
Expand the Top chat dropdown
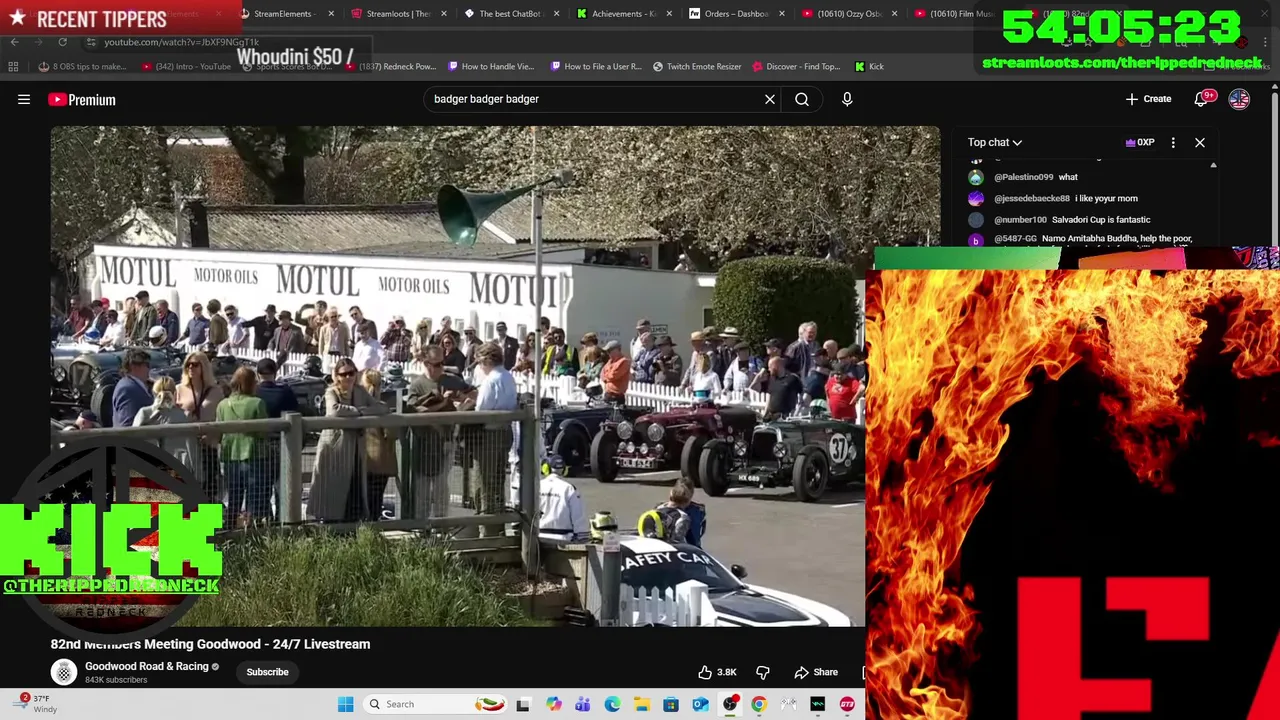click(x=994, y=142)
